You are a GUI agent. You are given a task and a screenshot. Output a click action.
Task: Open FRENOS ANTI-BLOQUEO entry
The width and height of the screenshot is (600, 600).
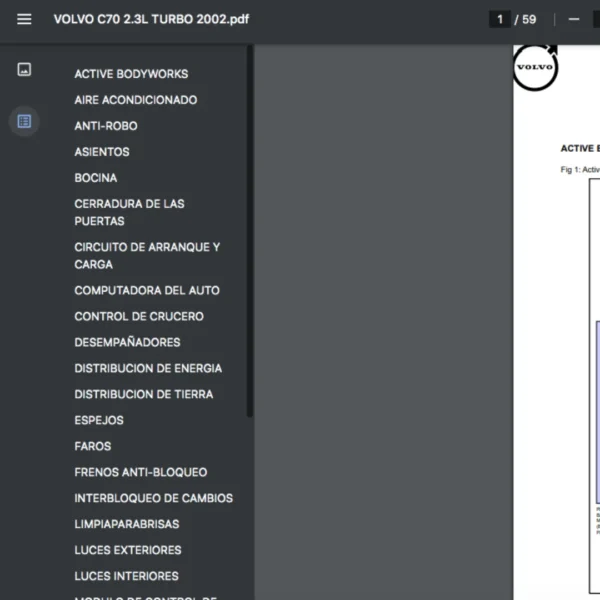(141, 472)
